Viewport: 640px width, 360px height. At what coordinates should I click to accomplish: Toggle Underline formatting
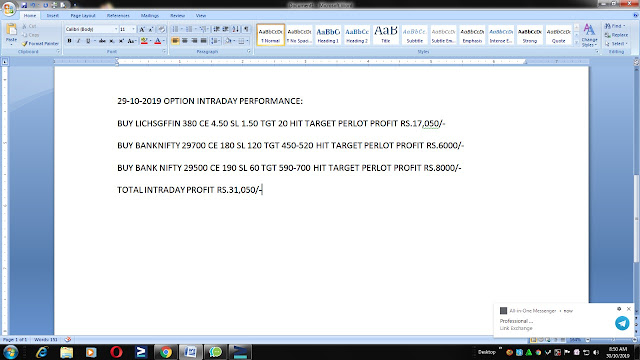coord(88,41)
